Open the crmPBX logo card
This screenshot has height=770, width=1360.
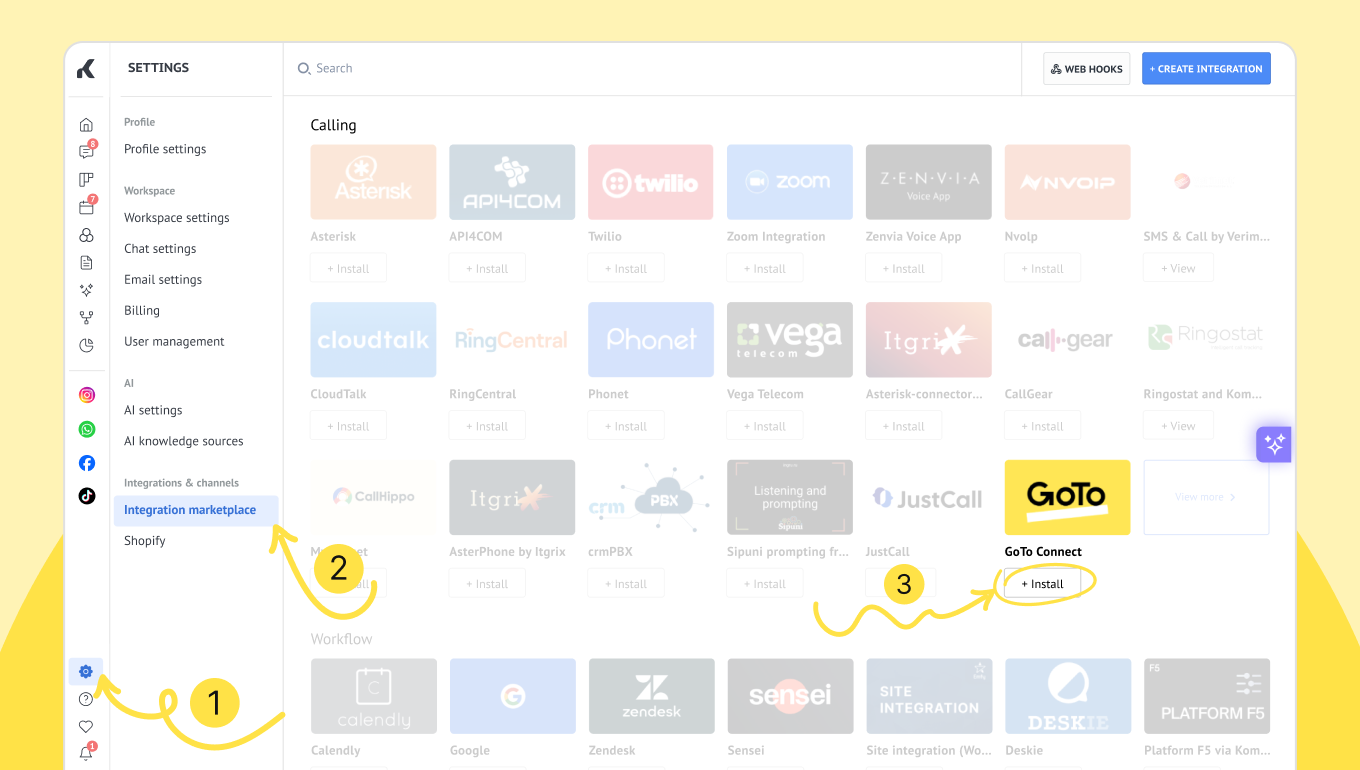[651, 497]
